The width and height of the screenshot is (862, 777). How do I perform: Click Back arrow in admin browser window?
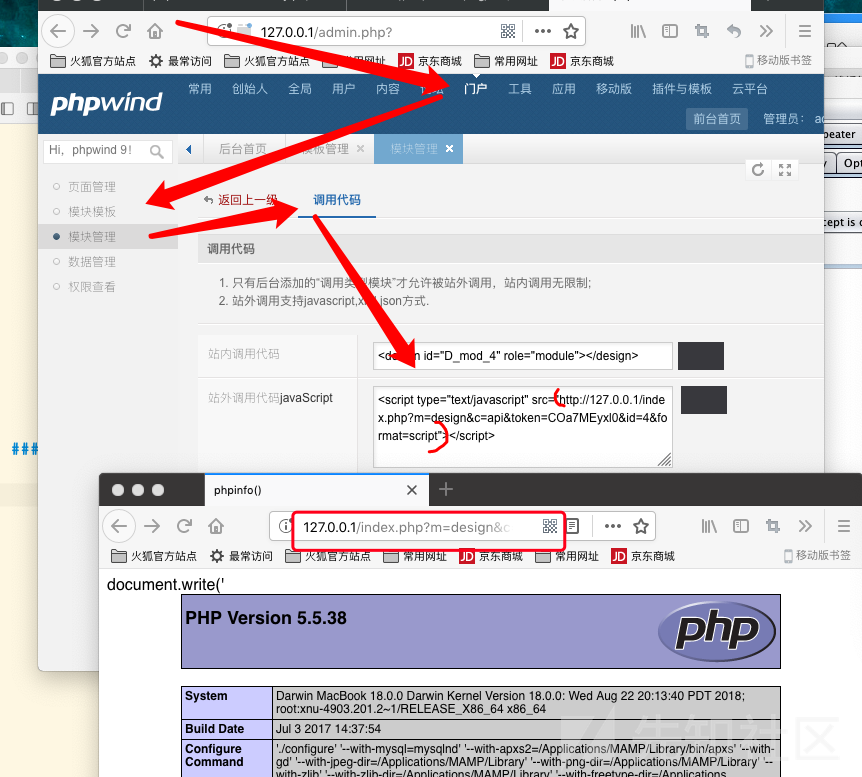tap(58, 31)
